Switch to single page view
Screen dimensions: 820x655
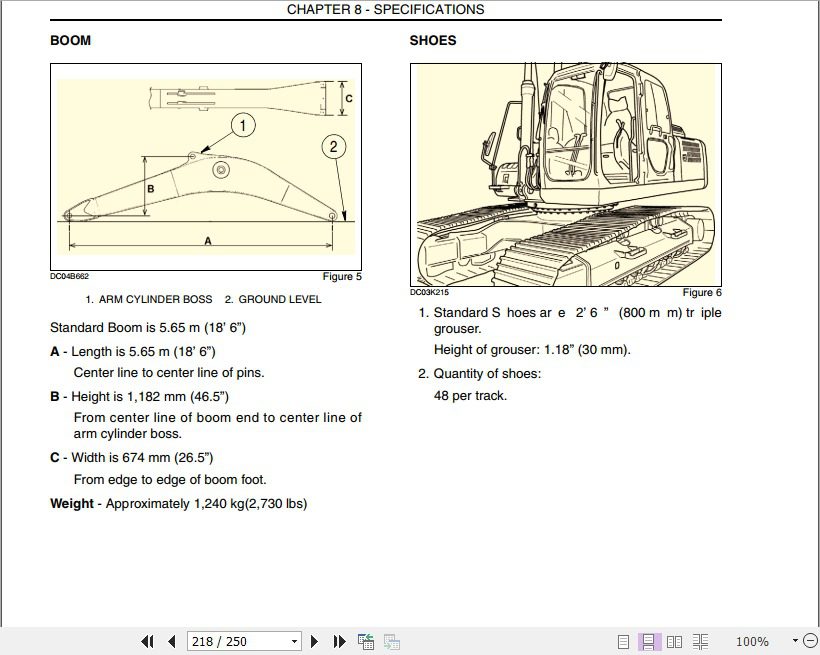tap(623, 641)
